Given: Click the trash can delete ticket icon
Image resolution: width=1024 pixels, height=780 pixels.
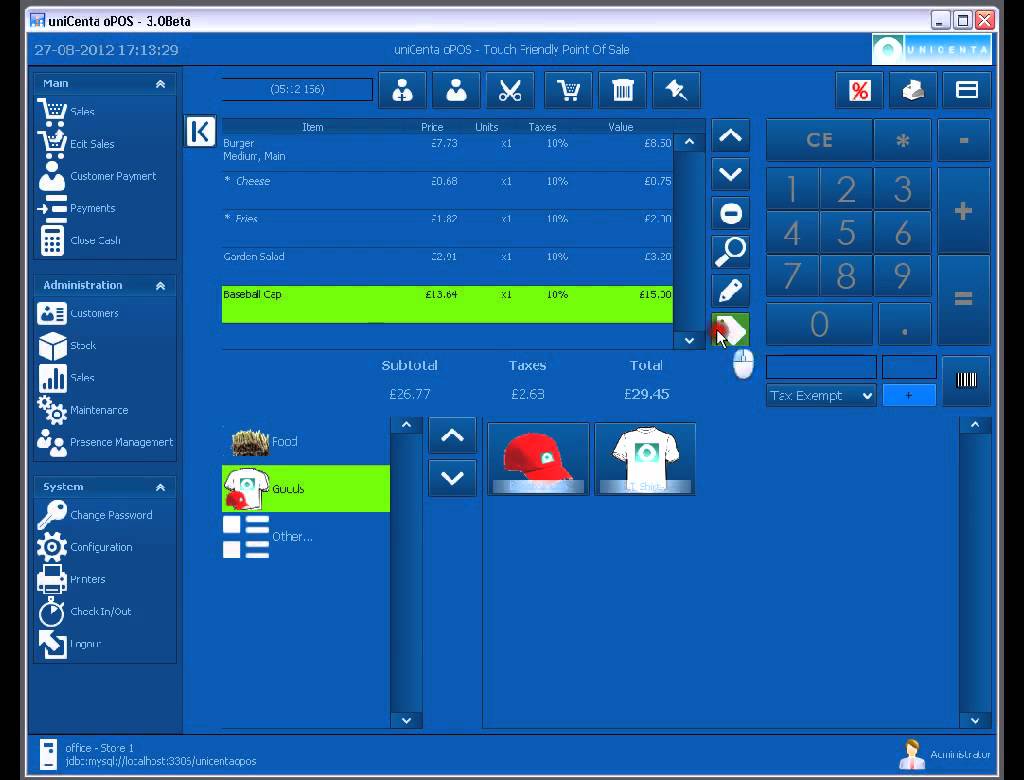Looking at the screenshot, I should click(622, 90).
